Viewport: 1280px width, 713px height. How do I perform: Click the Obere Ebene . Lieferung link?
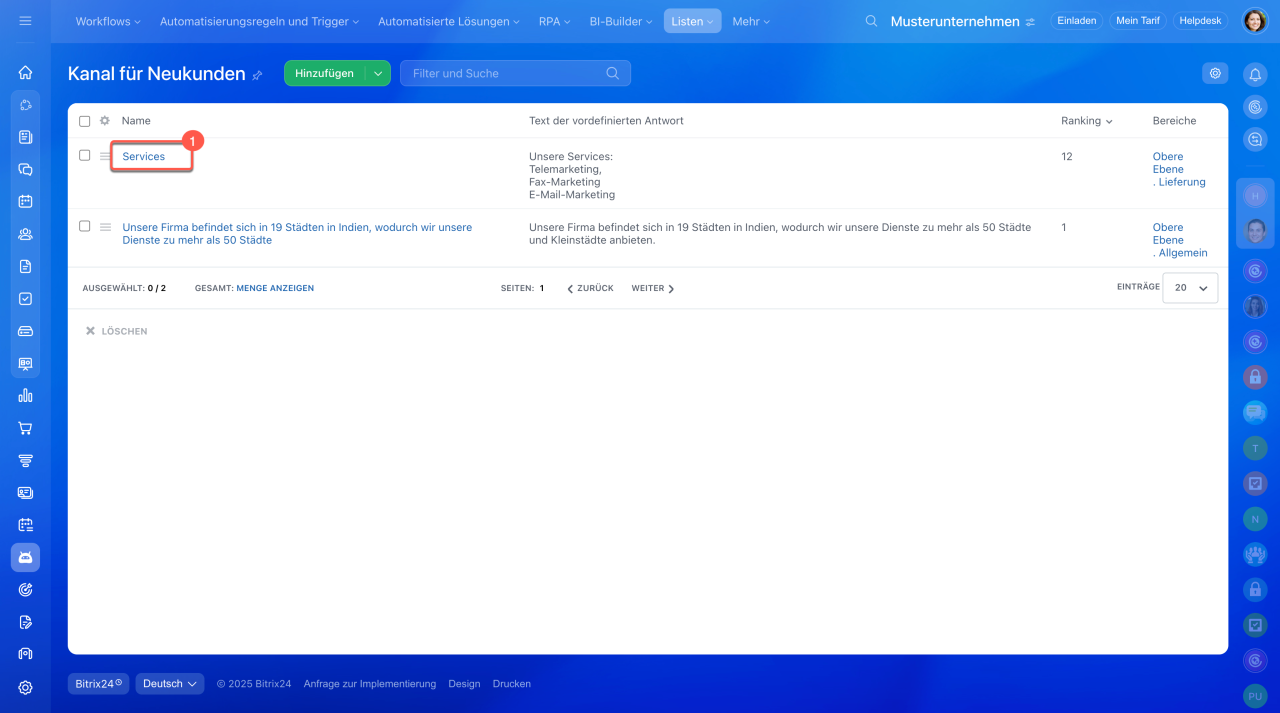pos(1179,169)
